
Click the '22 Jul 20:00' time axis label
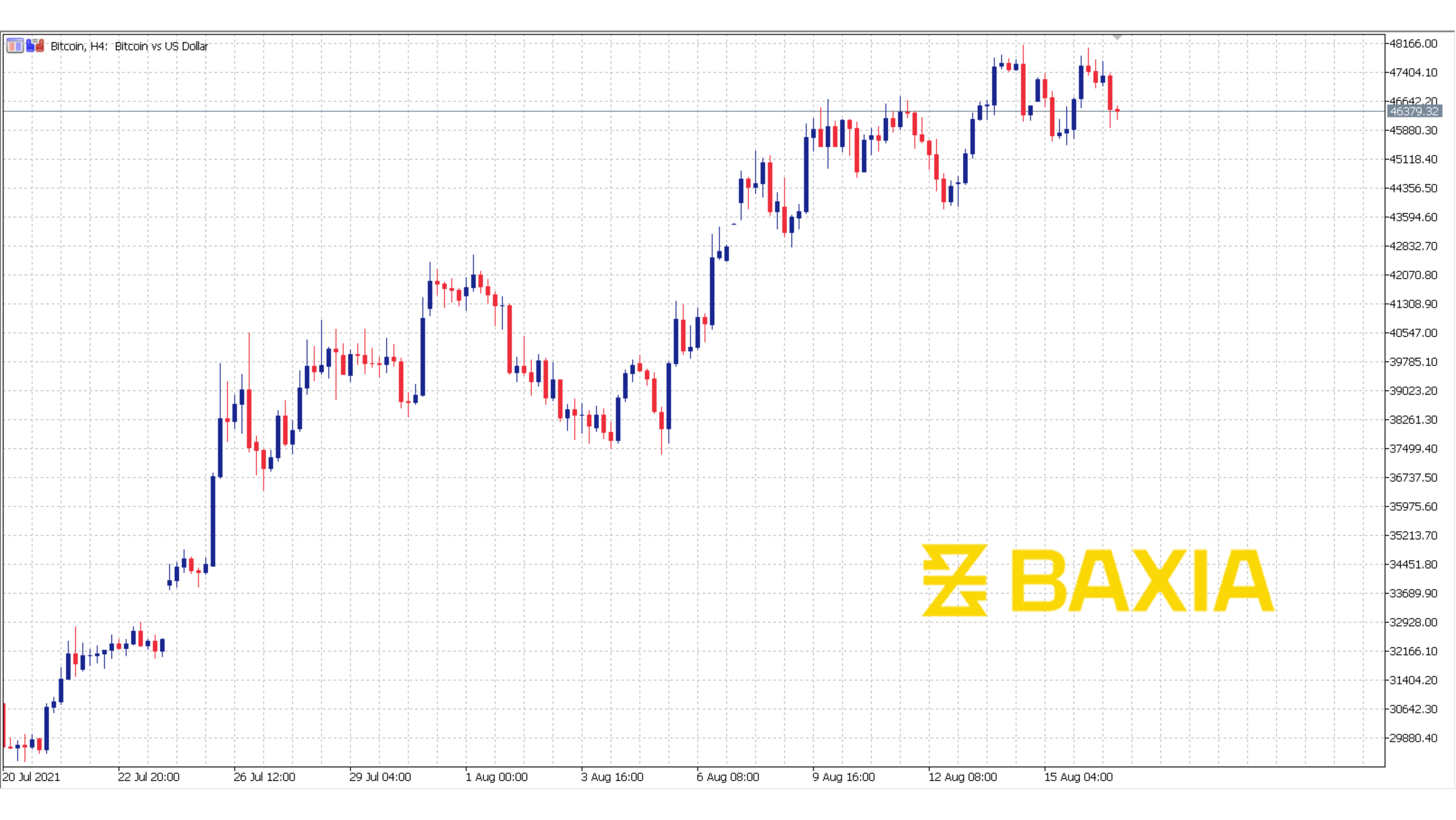(149, 777)
